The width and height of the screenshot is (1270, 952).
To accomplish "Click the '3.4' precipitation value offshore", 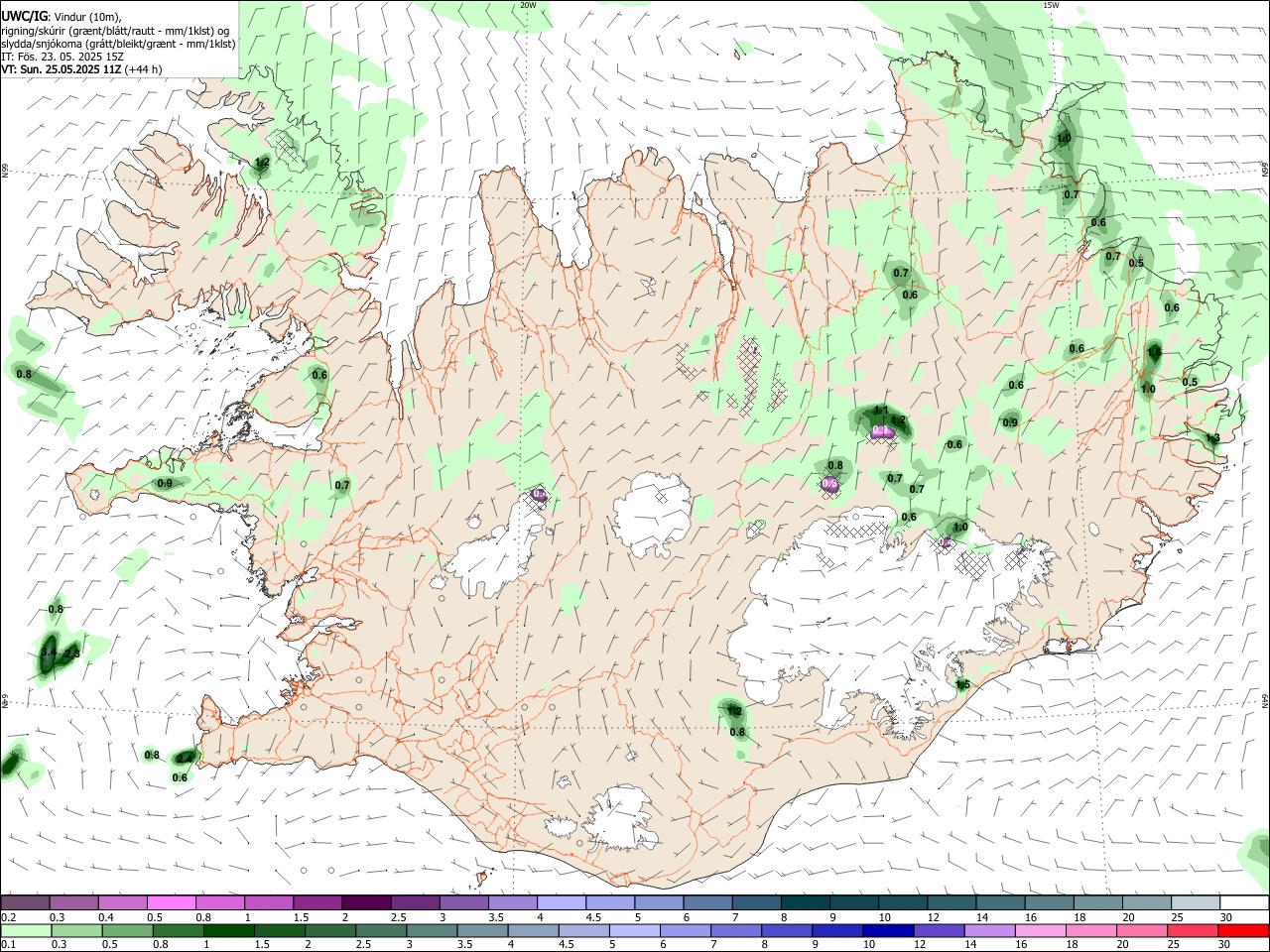I will click(x=48, y=652).
